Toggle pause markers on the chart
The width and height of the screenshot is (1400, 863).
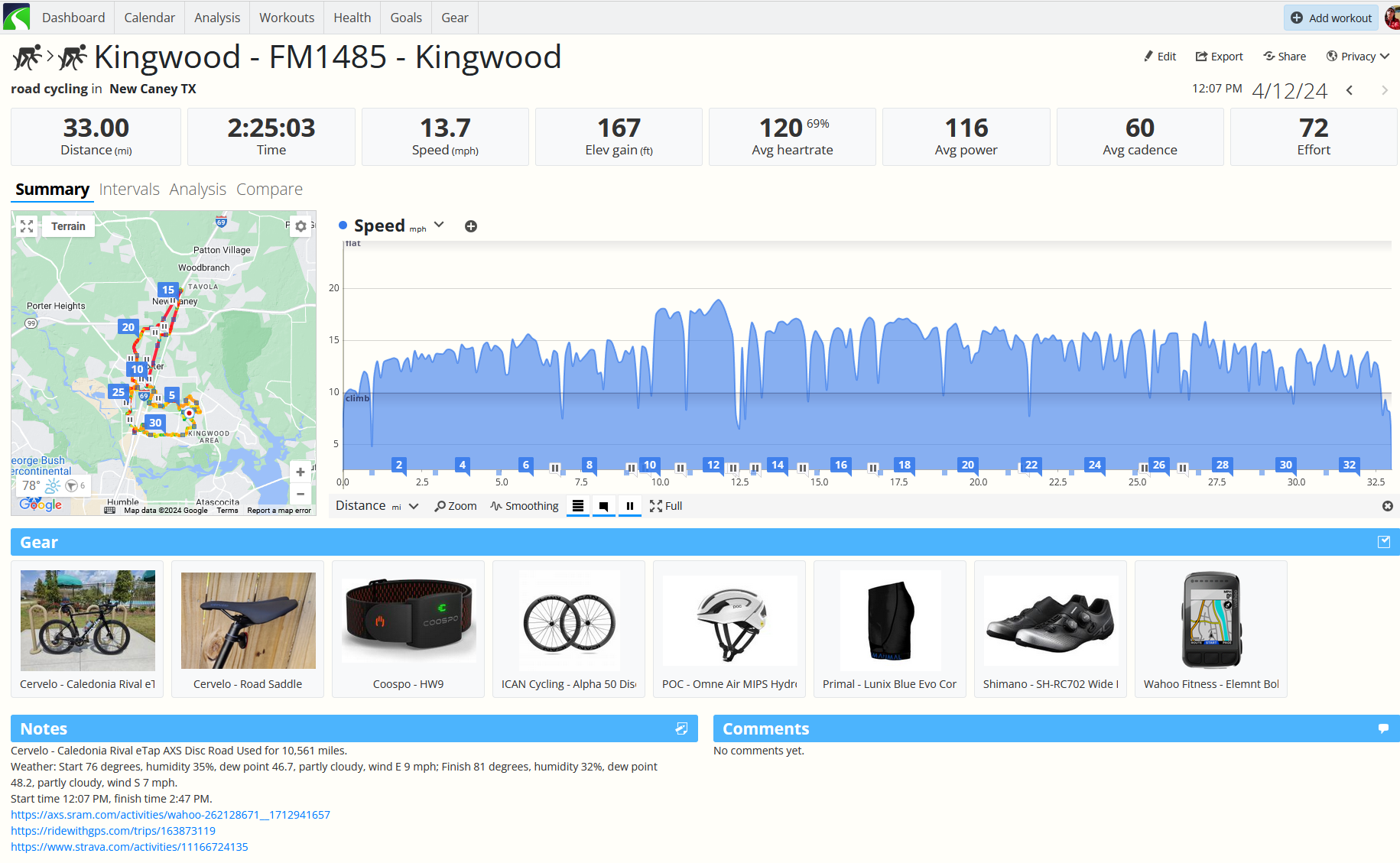pyautogui.click(x=630, y=506)
